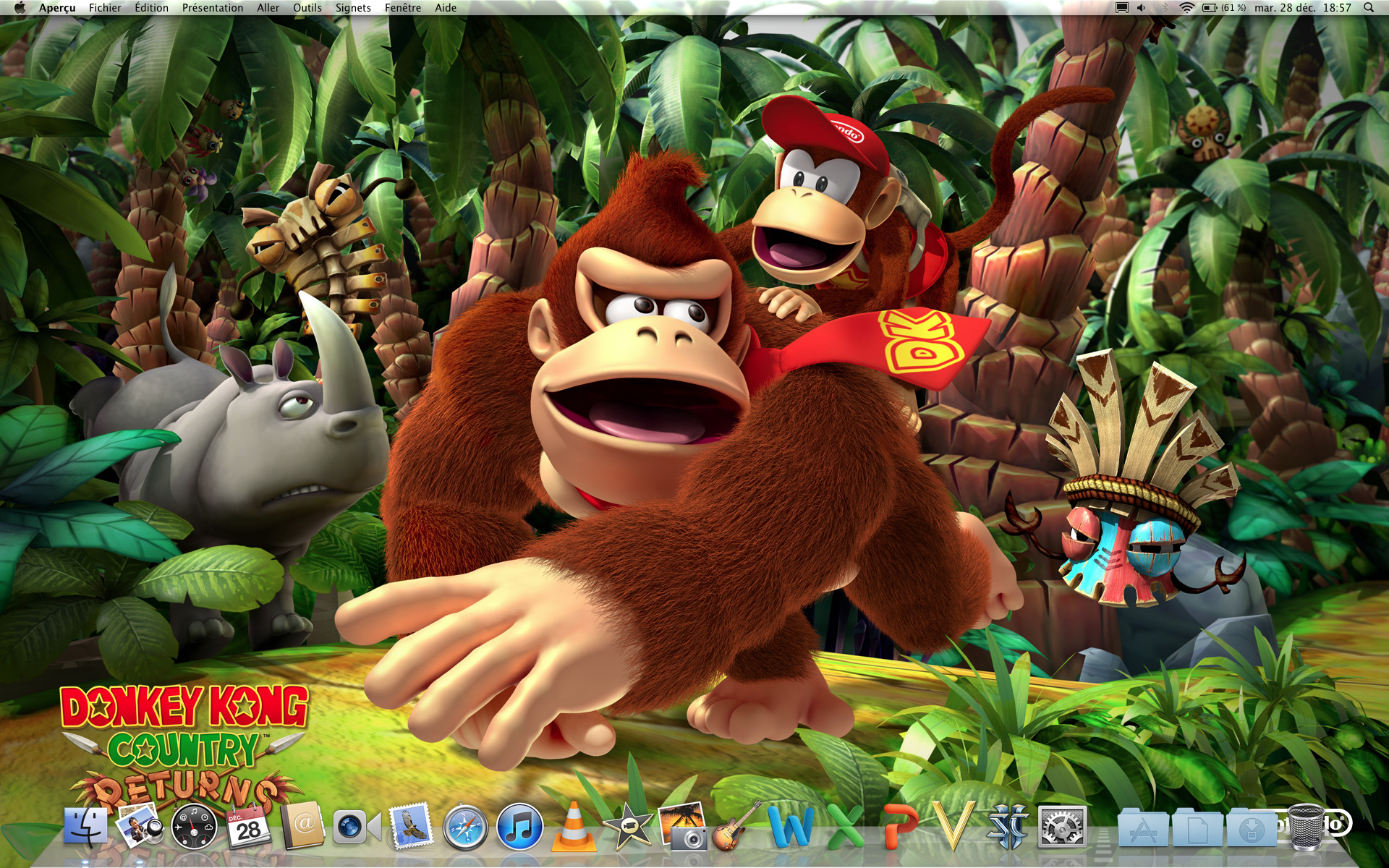Open Microsoft PowerPoint from the dock
Image resolution: width=1389 pixels, height=868 pixels.
coord(899,827)
